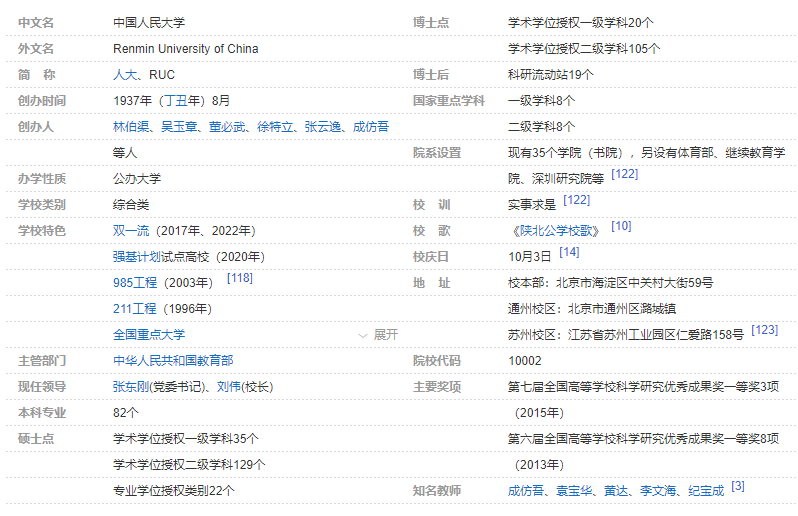798x516 pixels.
Task: Click founder 林伯渠 link
Action: tap(131, 127)
